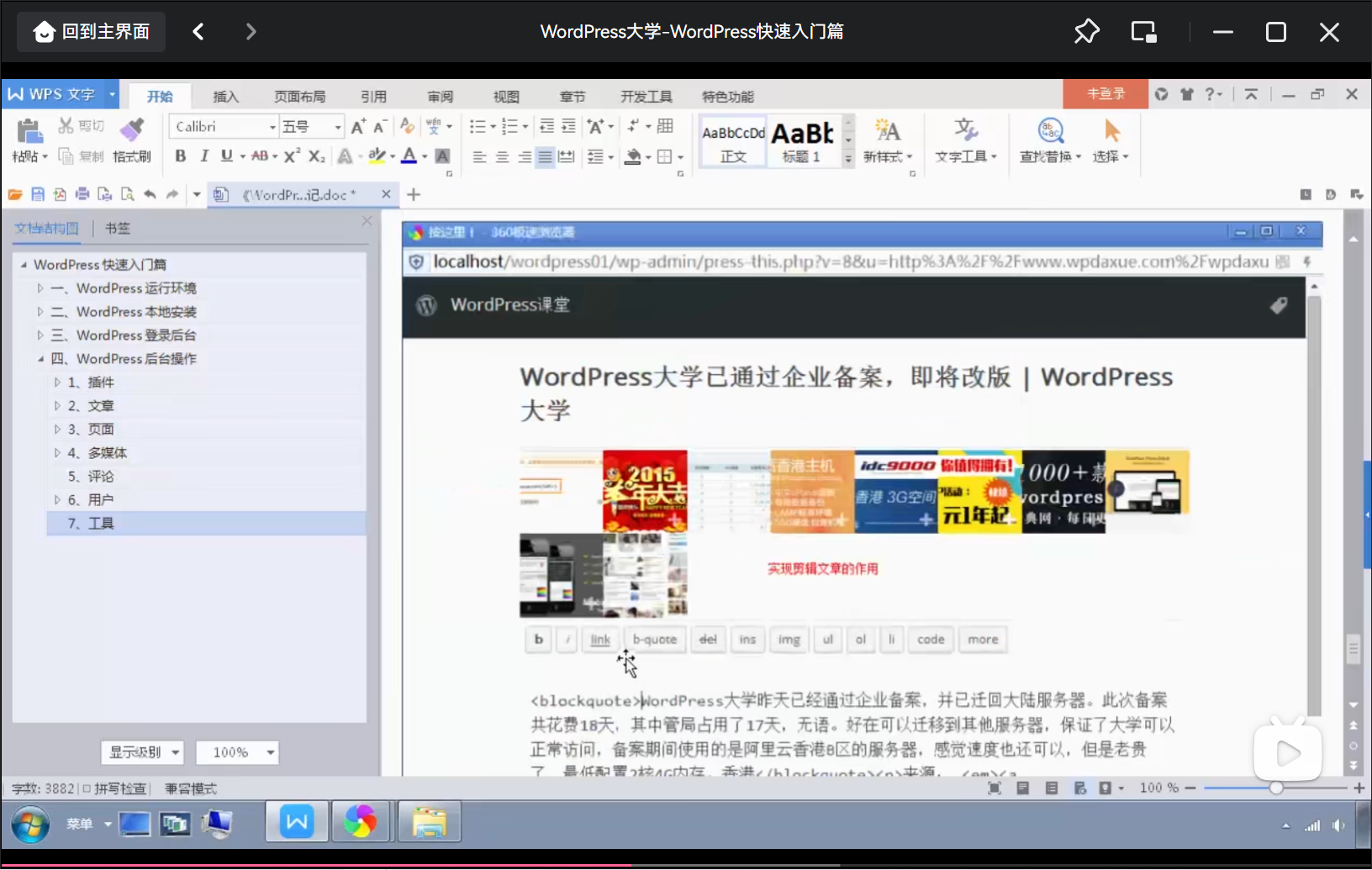Click the font color A icon
Image resolution: width=1372 pixels, height=870 pixels.
pos(409,156)
